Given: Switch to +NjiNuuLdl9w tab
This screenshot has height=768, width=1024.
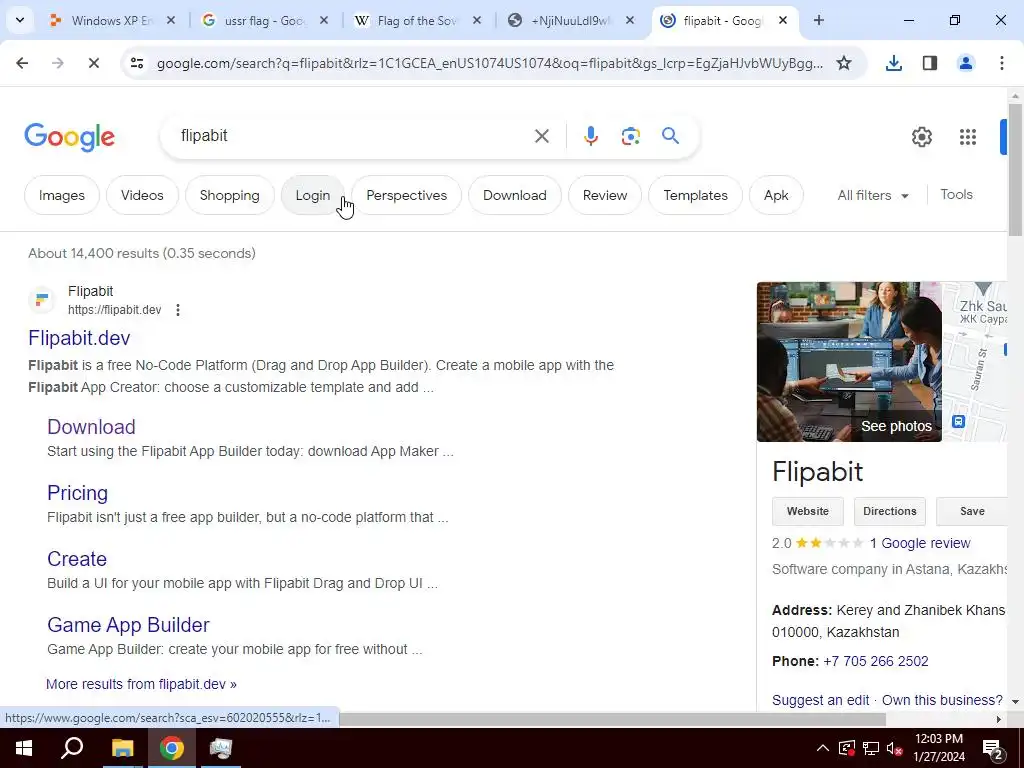Looking at the screenshot, I should click(x=569, y=20).
